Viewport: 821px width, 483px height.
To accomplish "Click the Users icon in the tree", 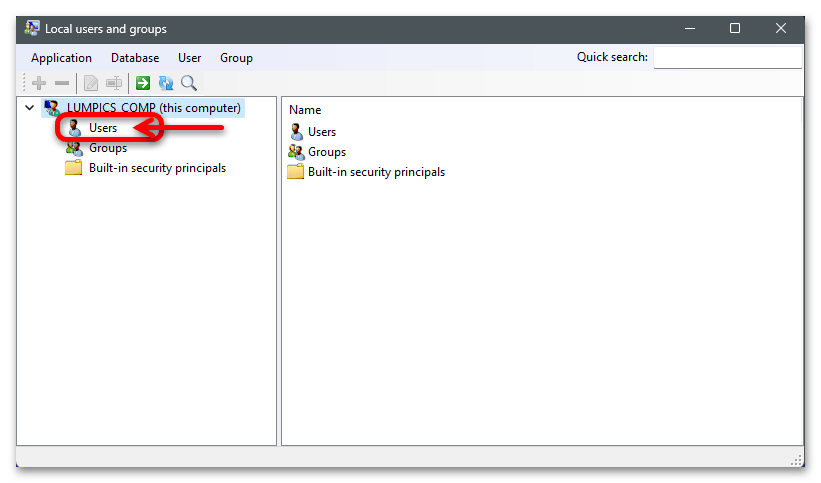I will 75,128.
